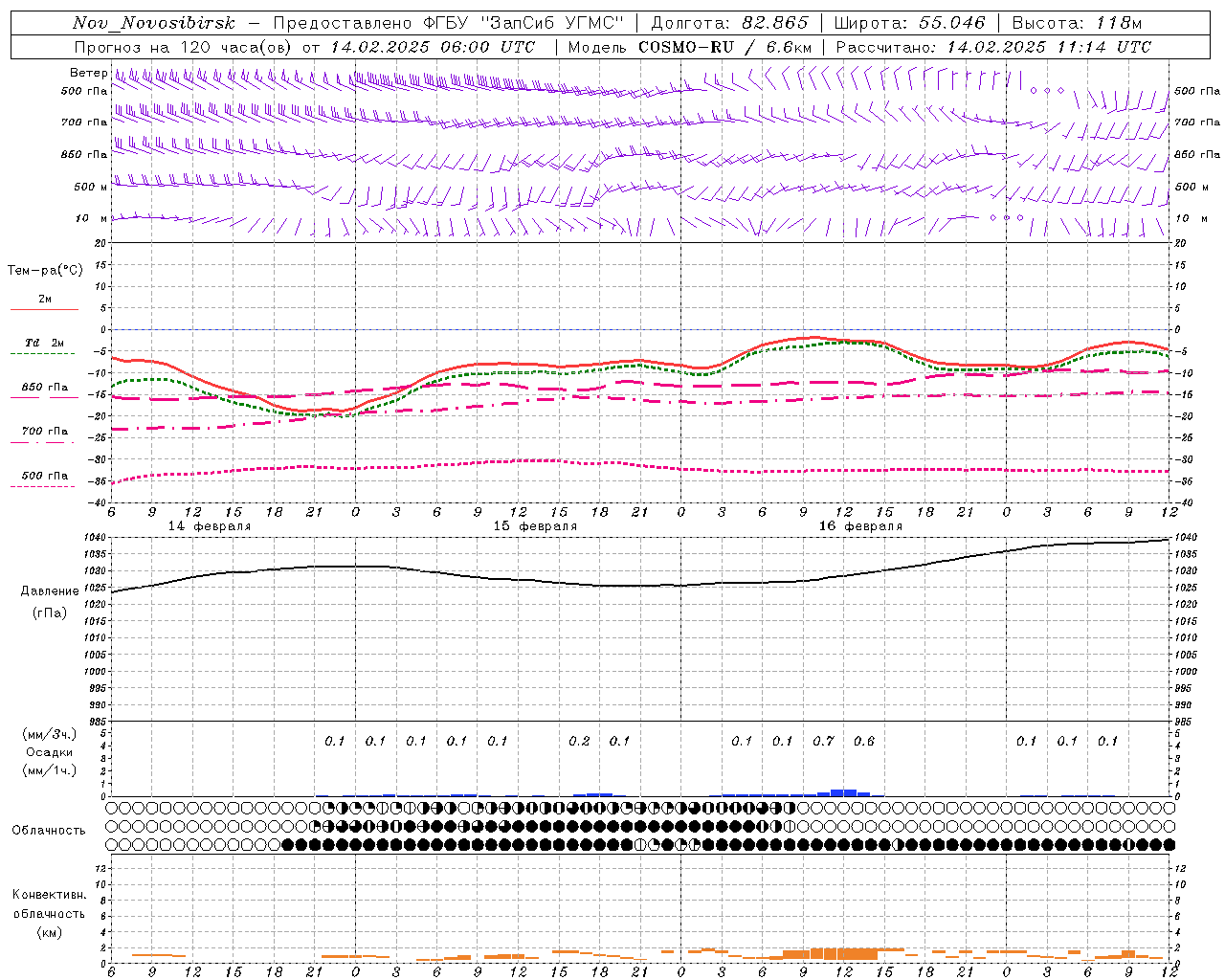
Task: Click the '850 гПа' temperature legend entry
Action: pyautogui.click(x=45, y=388)
